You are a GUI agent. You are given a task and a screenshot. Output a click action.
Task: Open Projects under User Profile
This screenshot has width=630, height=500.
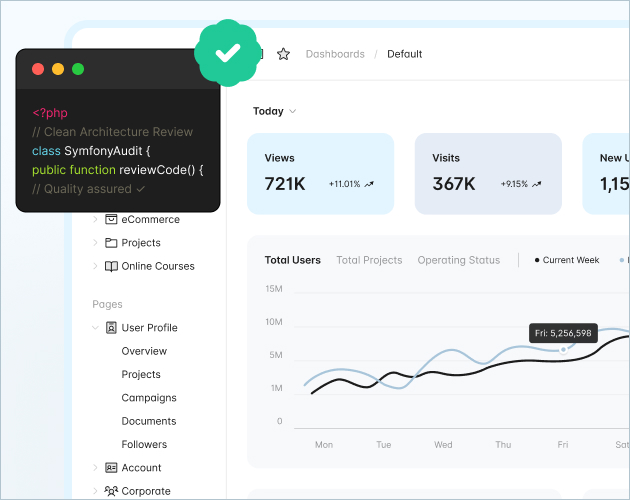coord(141,374)
